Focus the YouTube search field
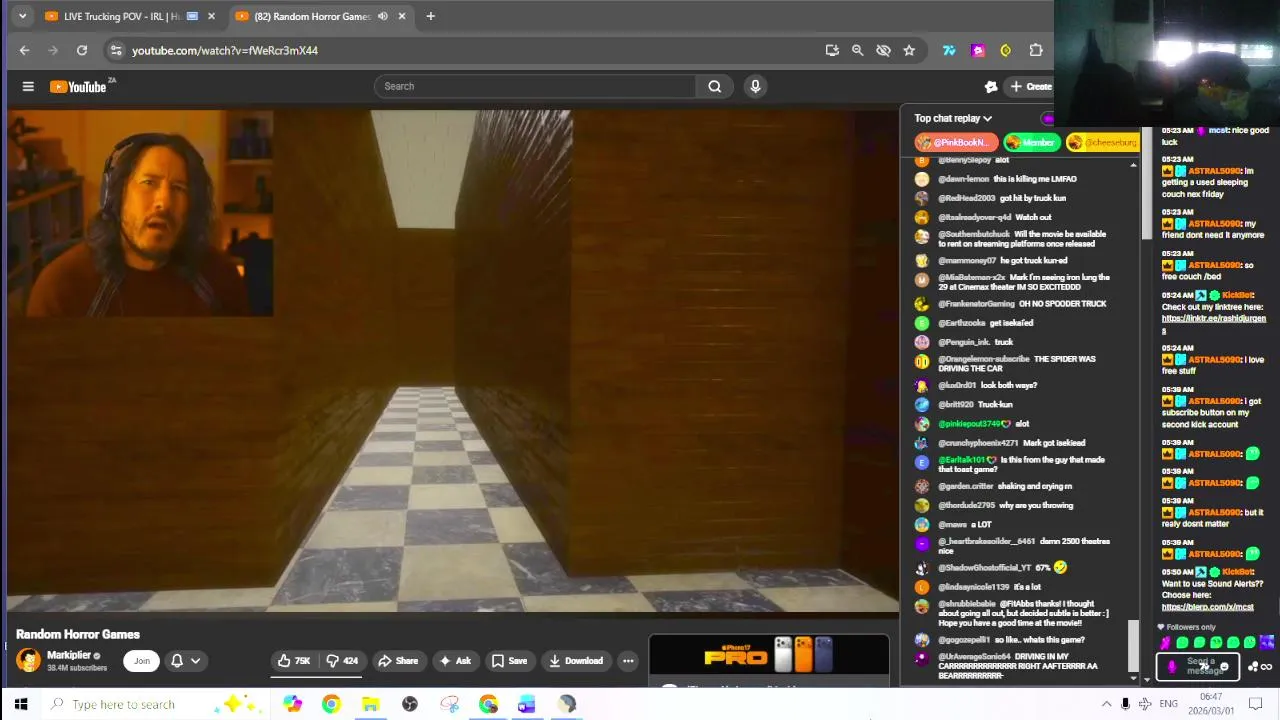This screenshot has height=720, width=1280. click(x=535, y=86)
